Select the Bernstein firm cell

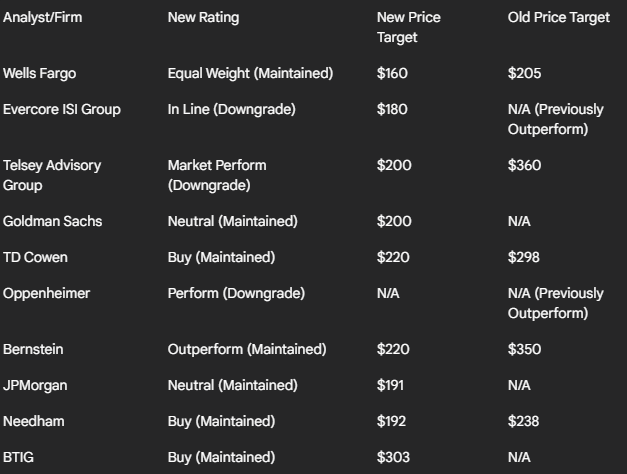point(33,350)
